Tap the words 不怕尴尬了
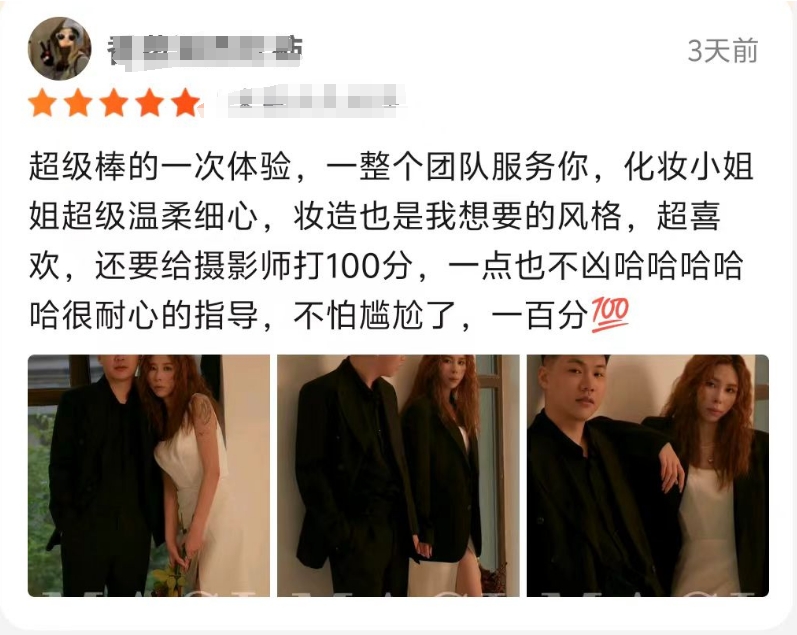The height and width of the screenshot is (635, 797). (x=375, y=315)
